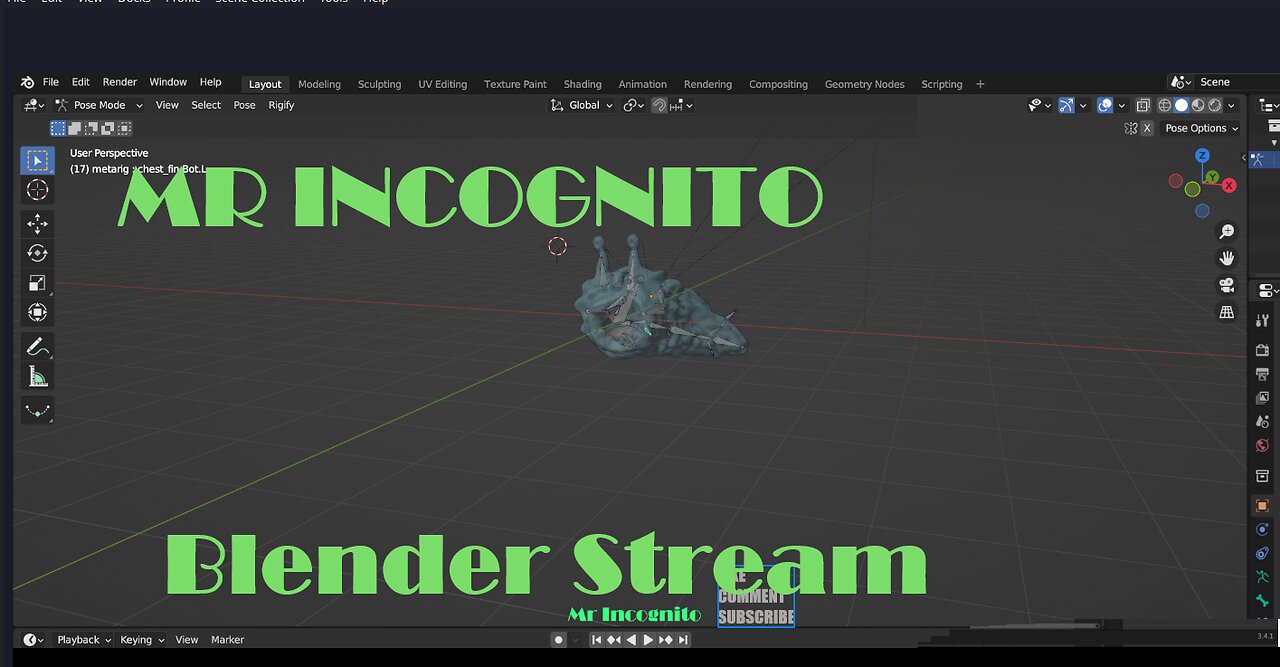This screenshot has width=1280, height=667.
Task: Open the Render properties tab icon
Action: (x=1262, y=350)
